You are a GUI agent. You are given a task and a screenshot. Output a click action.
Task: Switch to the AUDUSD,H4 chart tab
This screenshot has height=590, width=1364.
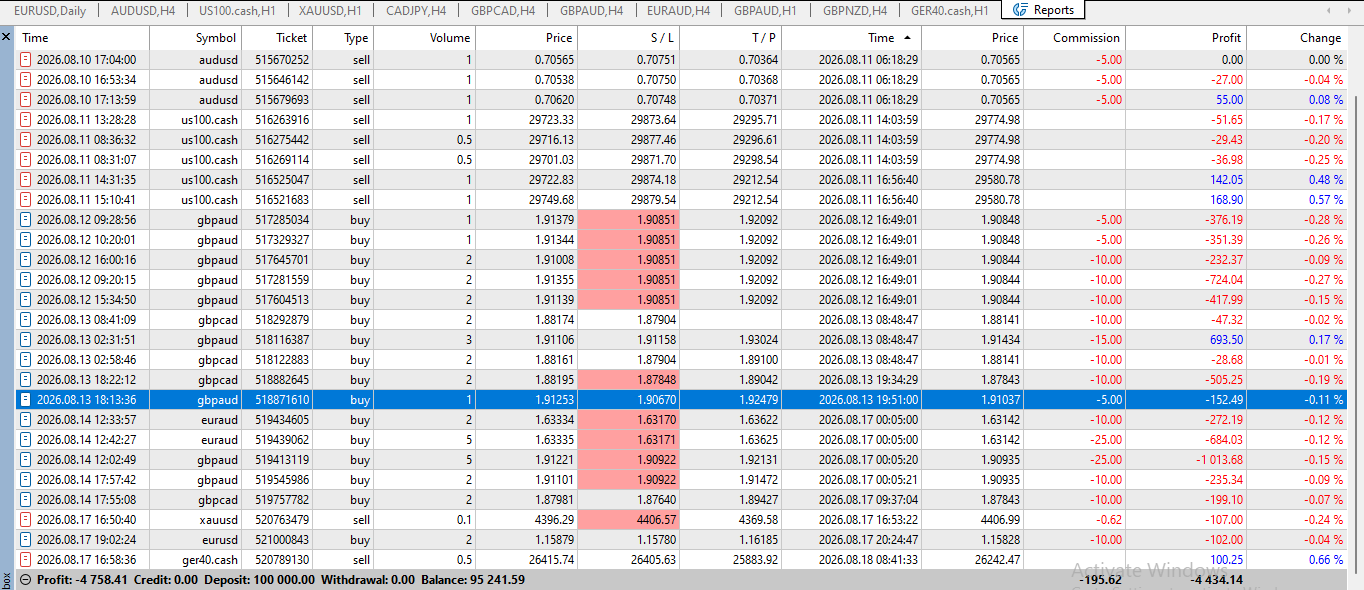pos(143,10)
